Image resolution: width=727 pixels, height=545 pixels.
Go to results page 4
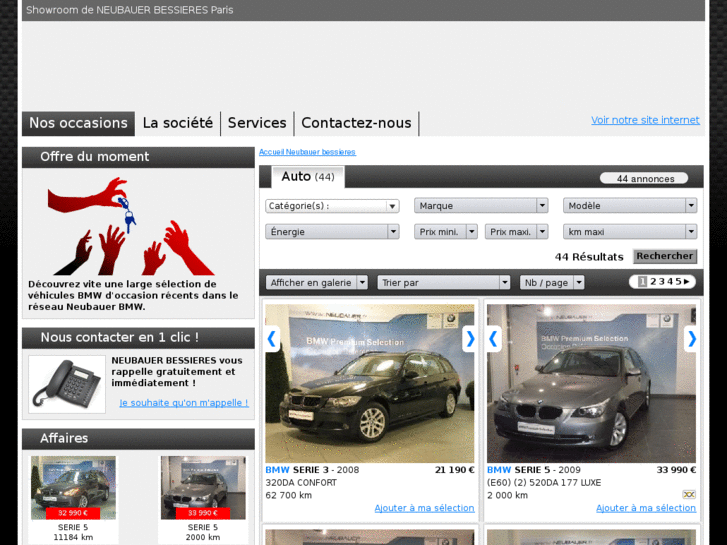pos(670,282)
